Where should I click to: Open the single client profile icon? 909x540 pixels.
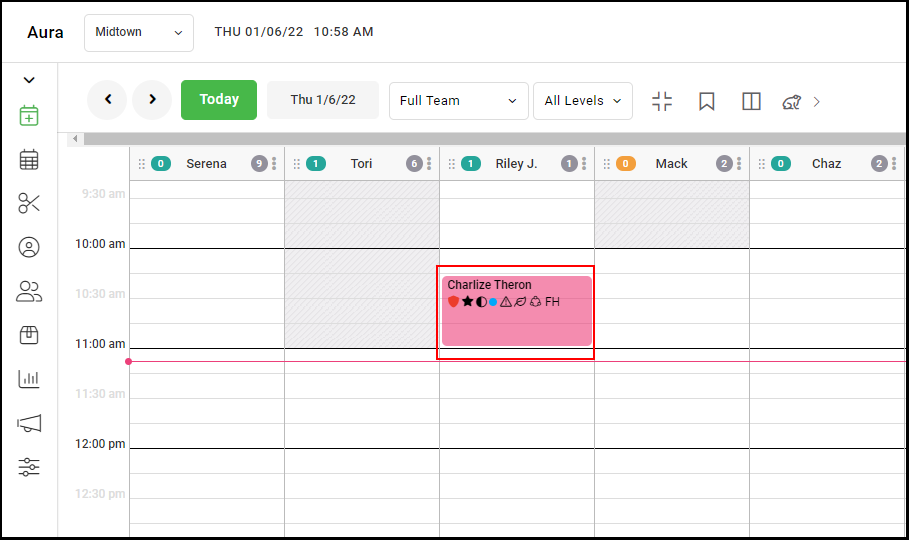point(29,247)
